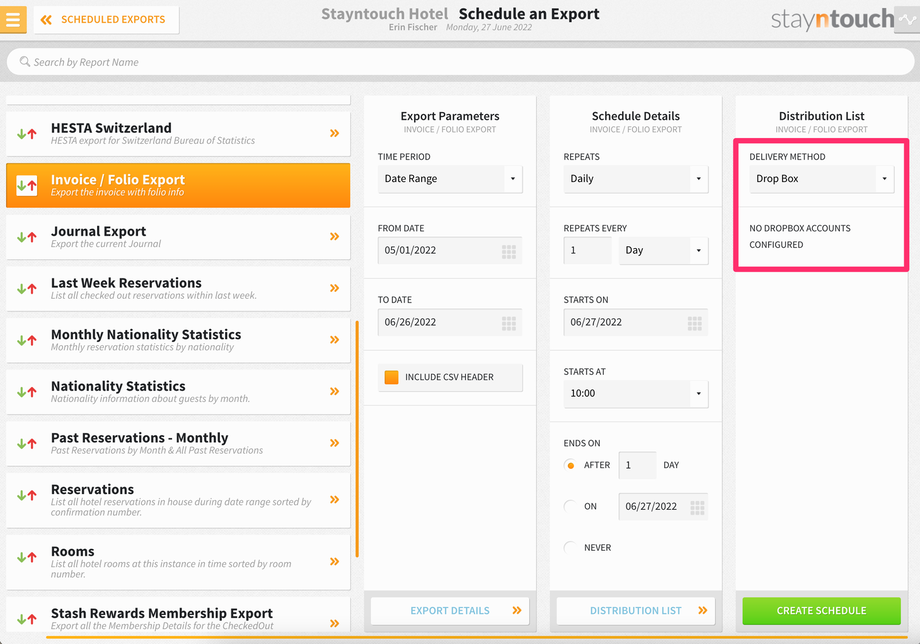
Task: Toggle the Include CSV Header checkbox
Action: coord(391,377)
